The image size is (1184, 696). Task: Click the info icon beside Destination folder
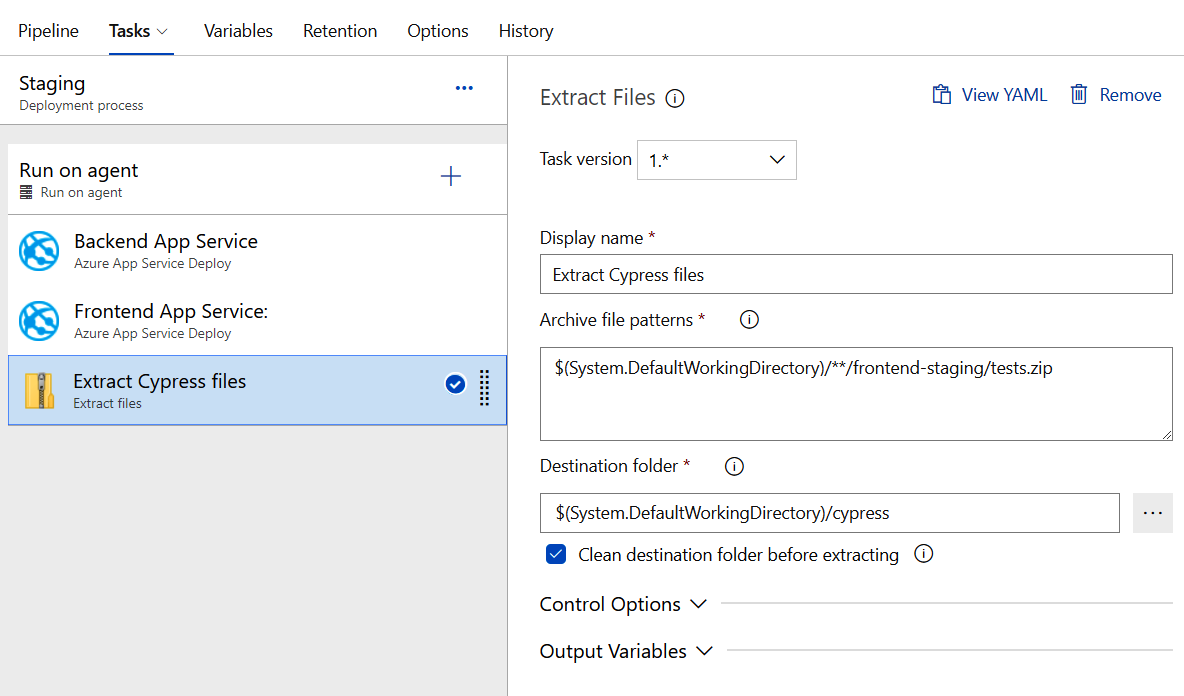734,466
